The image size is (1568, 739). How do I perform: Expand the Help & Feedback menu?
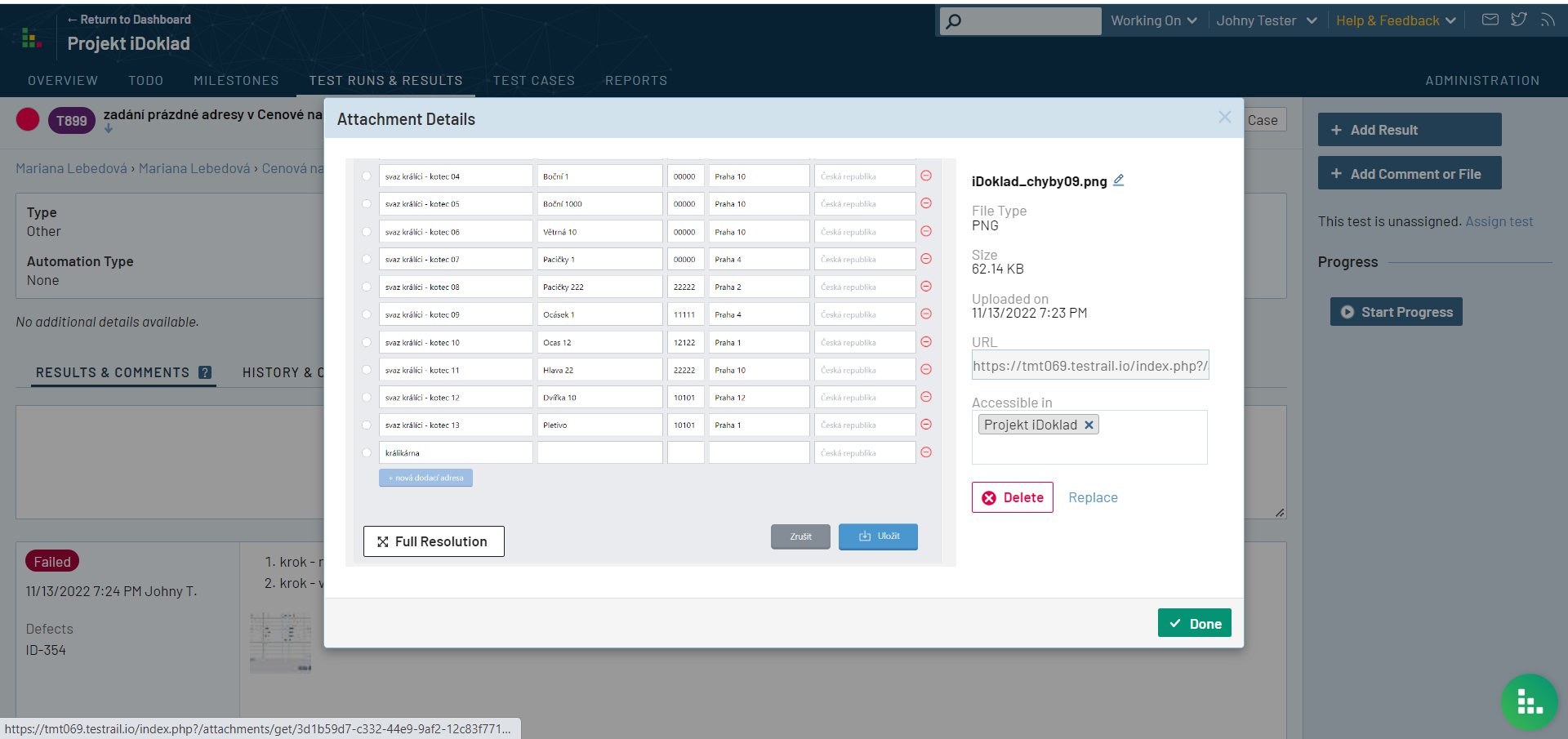tap(1396, 20)
